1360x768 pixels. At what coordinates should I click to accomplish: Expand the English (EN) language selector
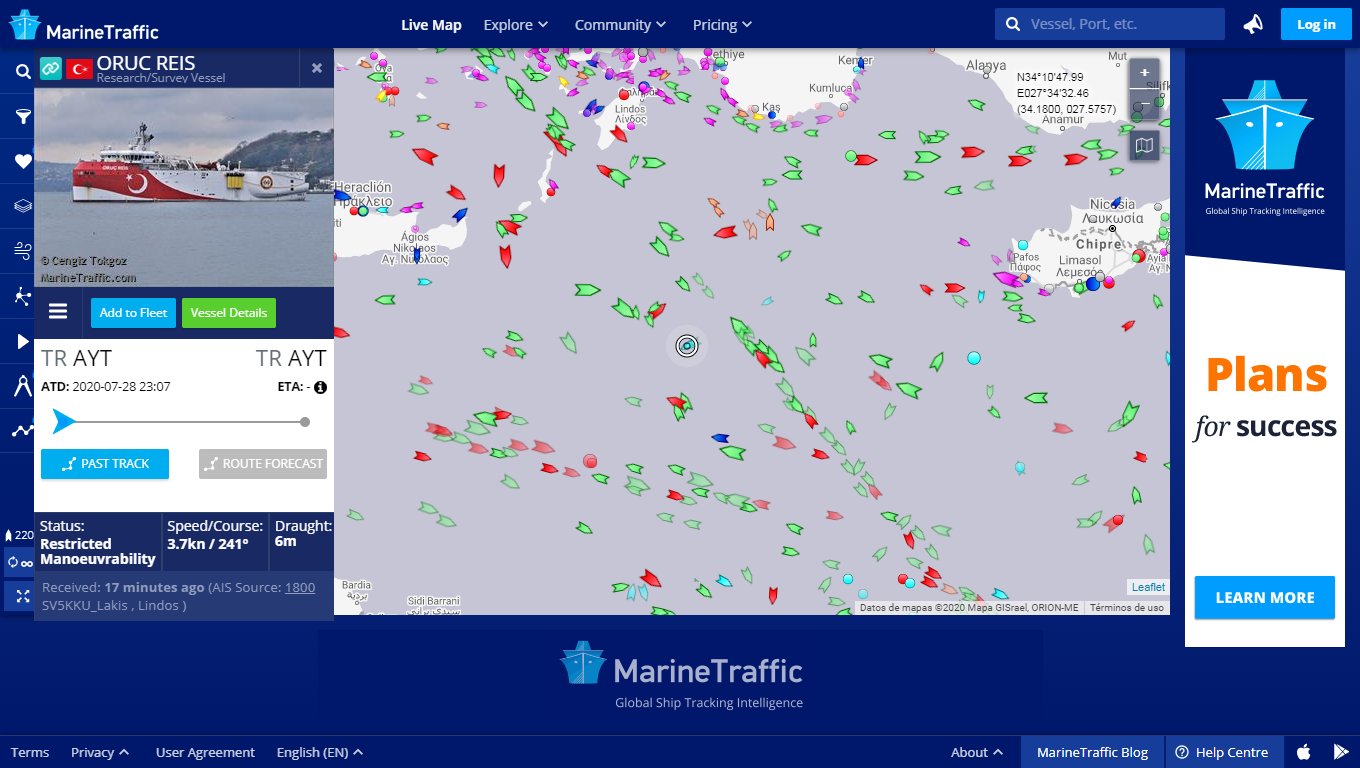point(319,752)
